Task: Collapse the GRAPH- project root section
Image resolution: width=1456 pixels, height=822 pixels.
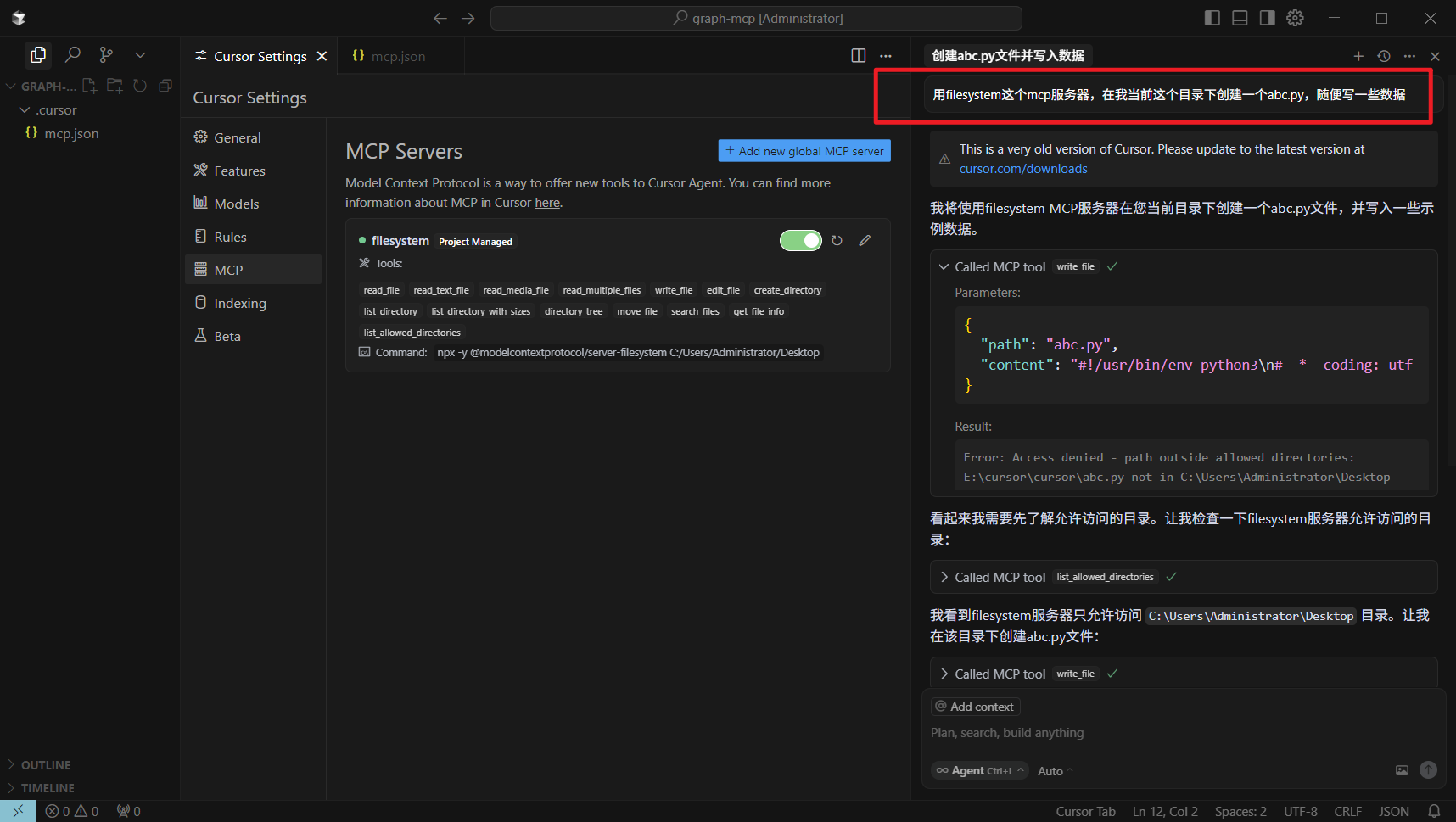Action: coord(42,87)
